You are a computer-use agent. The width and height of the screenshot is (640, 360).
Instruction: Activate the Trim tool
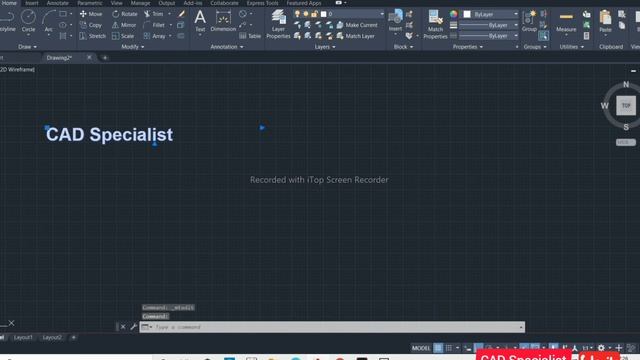(154, 14)
